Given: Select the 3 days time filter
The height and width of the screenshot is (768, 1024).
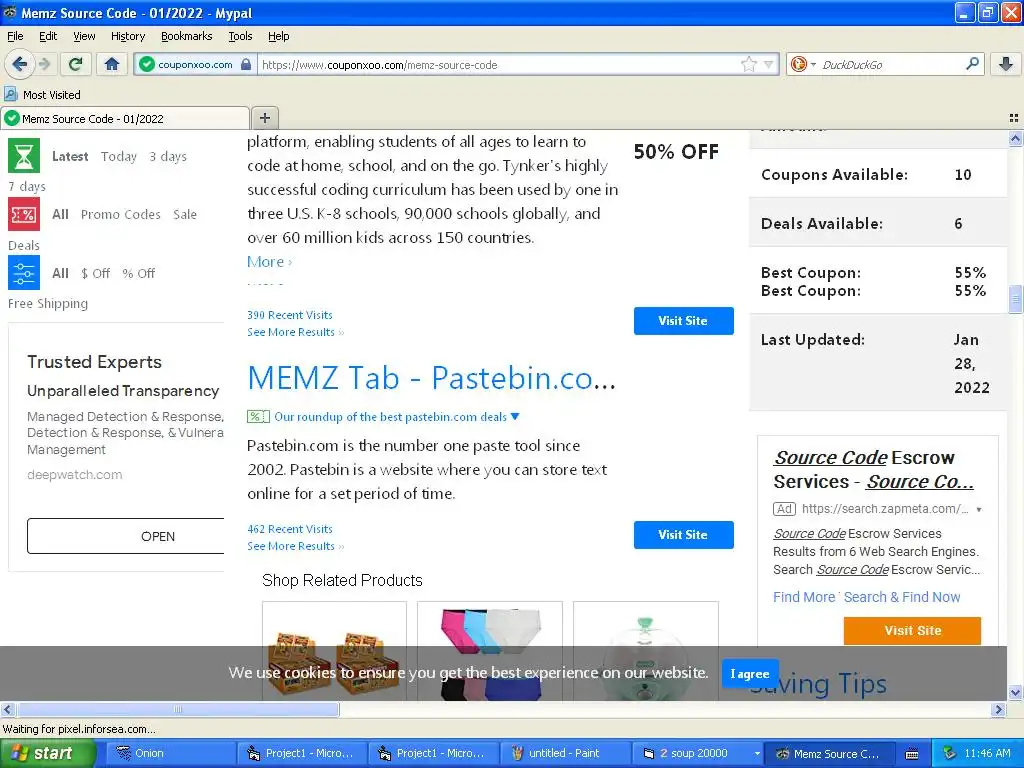Looking at the screenshot, I should [168, 156].
